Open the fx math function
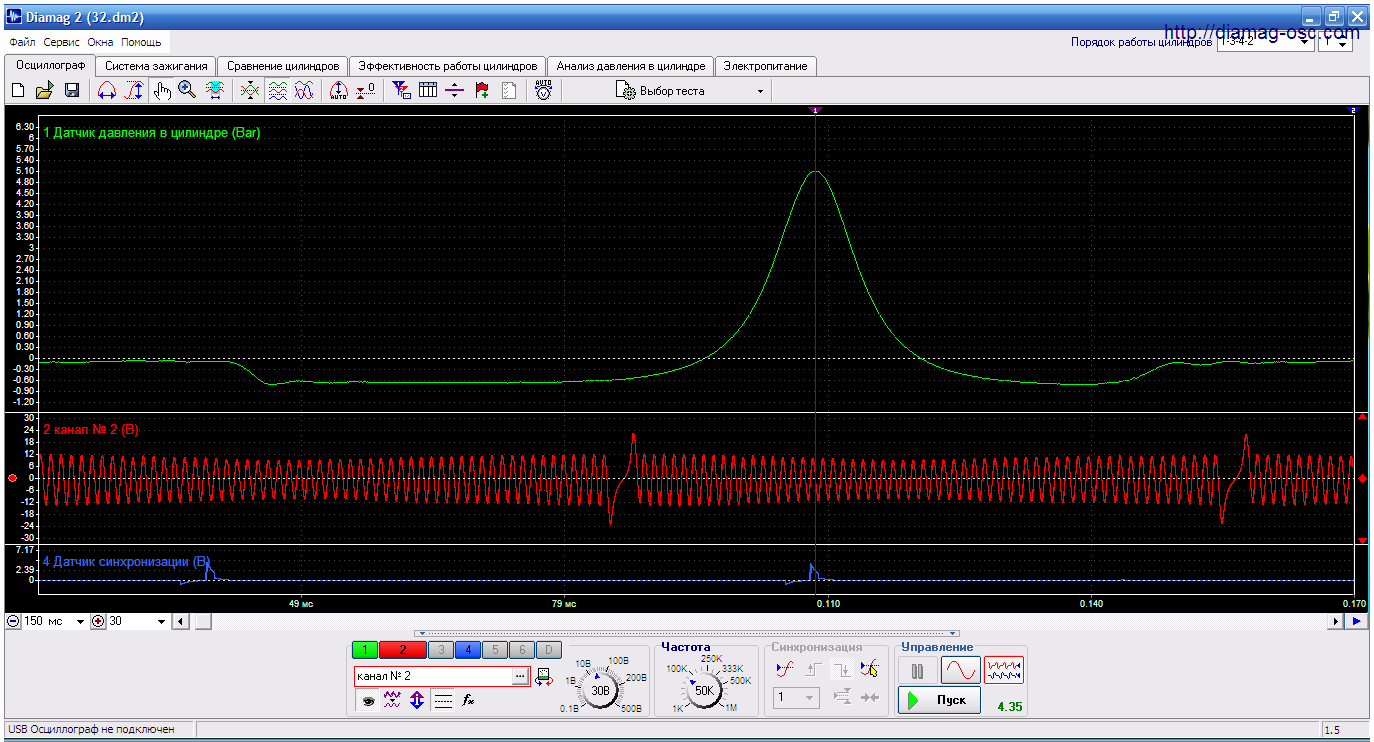Image resolution: width=1374 pixels, height=742 pixels. (x=468, y=700)
